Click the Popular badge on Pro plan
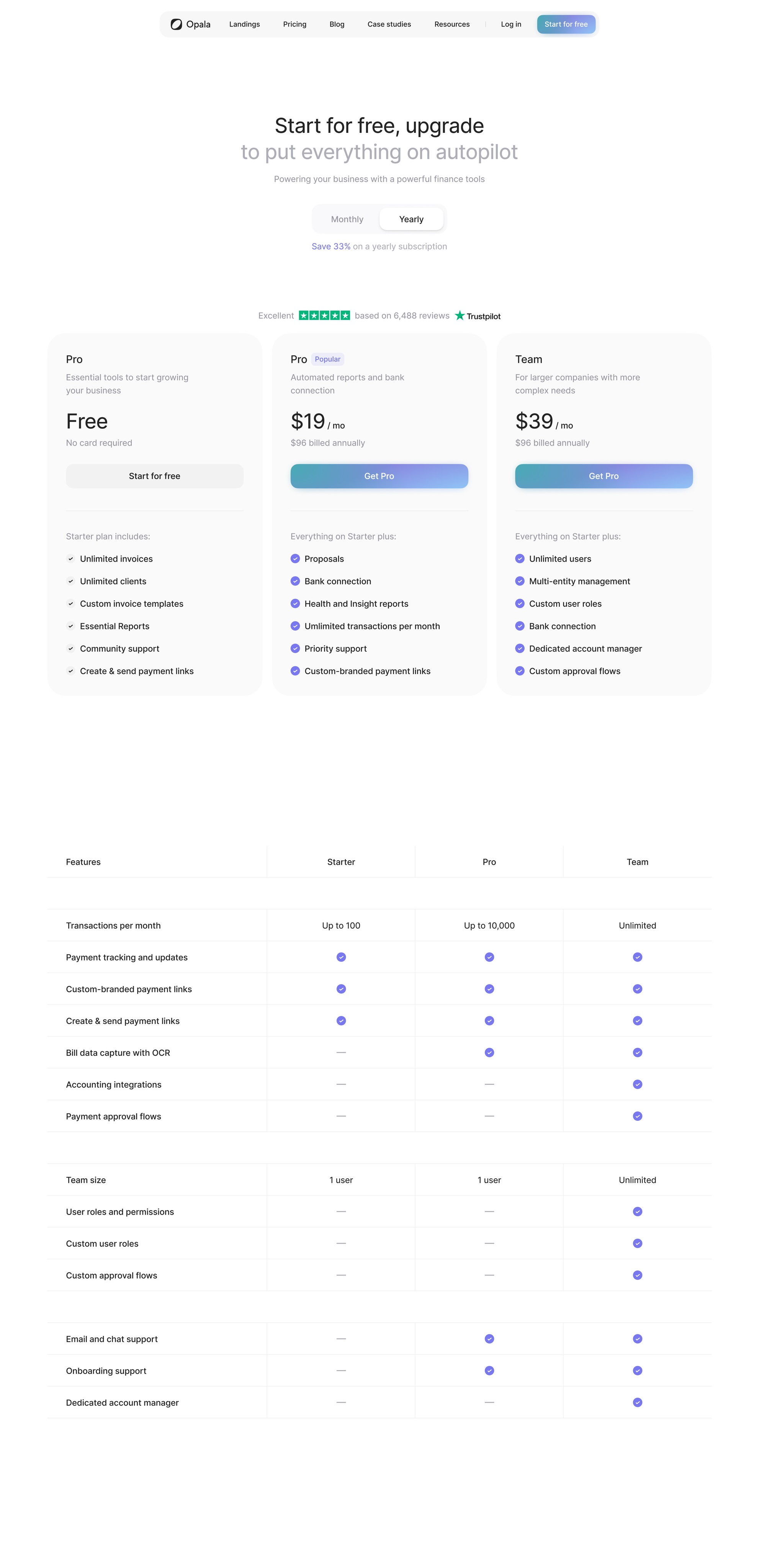Screen dimensions: 759x1568 328,359
